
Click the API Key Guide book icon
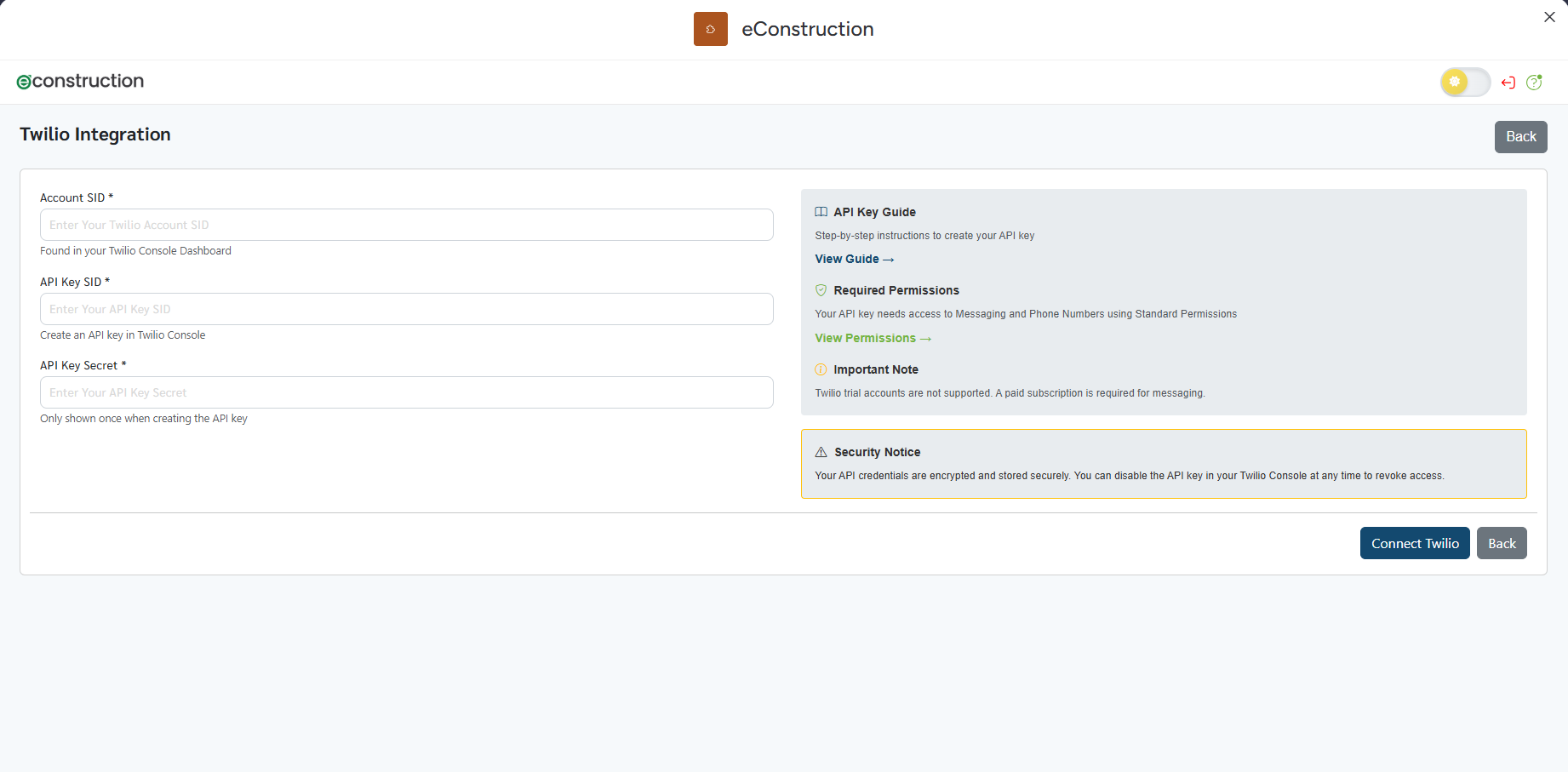(x=821, y=212)
